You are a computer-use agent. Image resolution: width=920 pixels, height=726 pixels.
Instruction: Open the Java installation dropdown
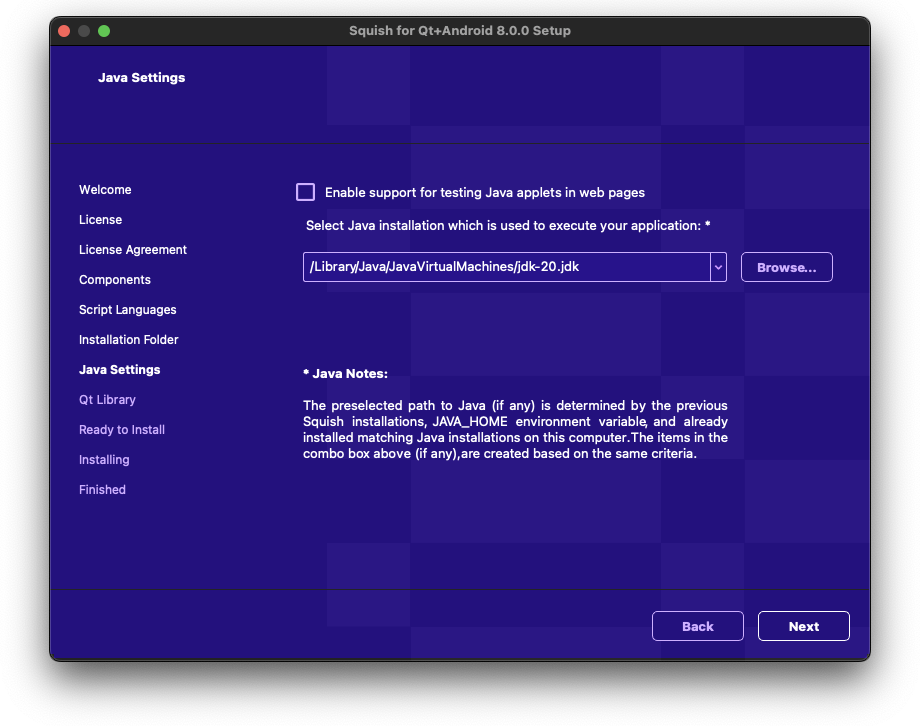(x=717, y=267)
